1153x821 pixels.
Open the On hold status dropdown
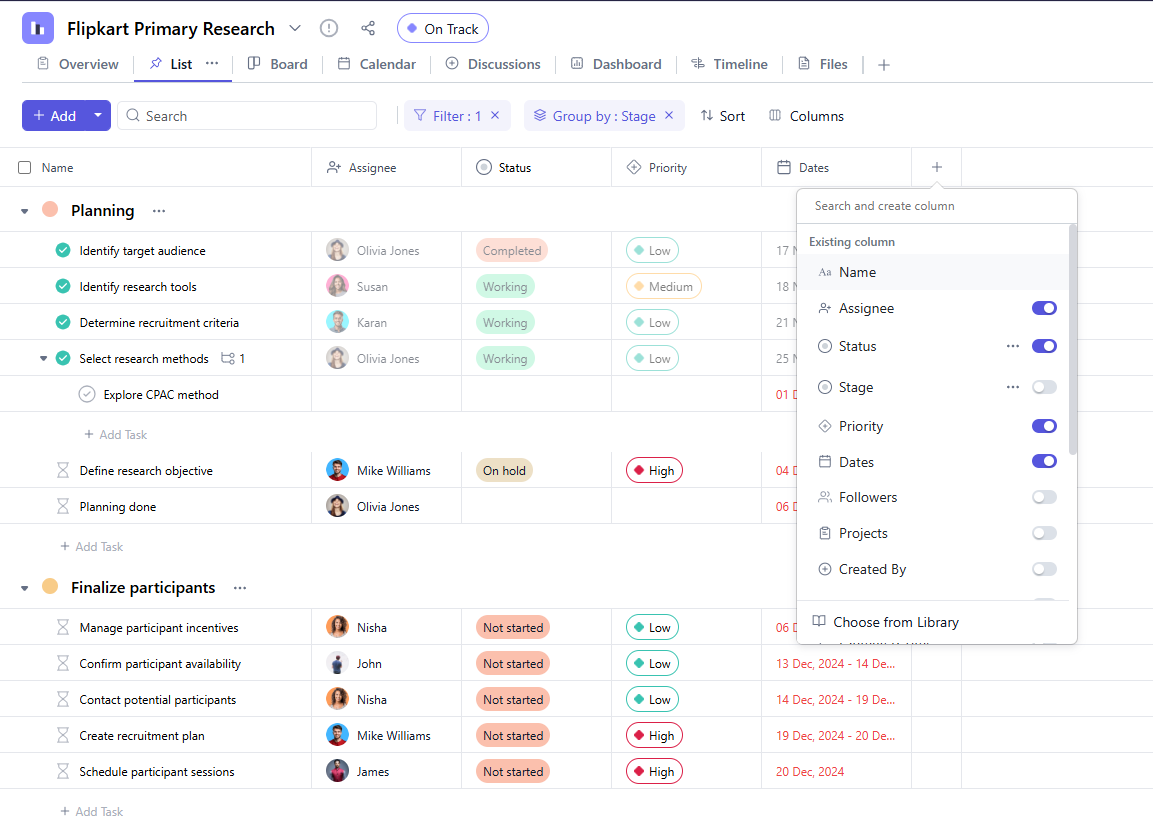coord(504,470)
